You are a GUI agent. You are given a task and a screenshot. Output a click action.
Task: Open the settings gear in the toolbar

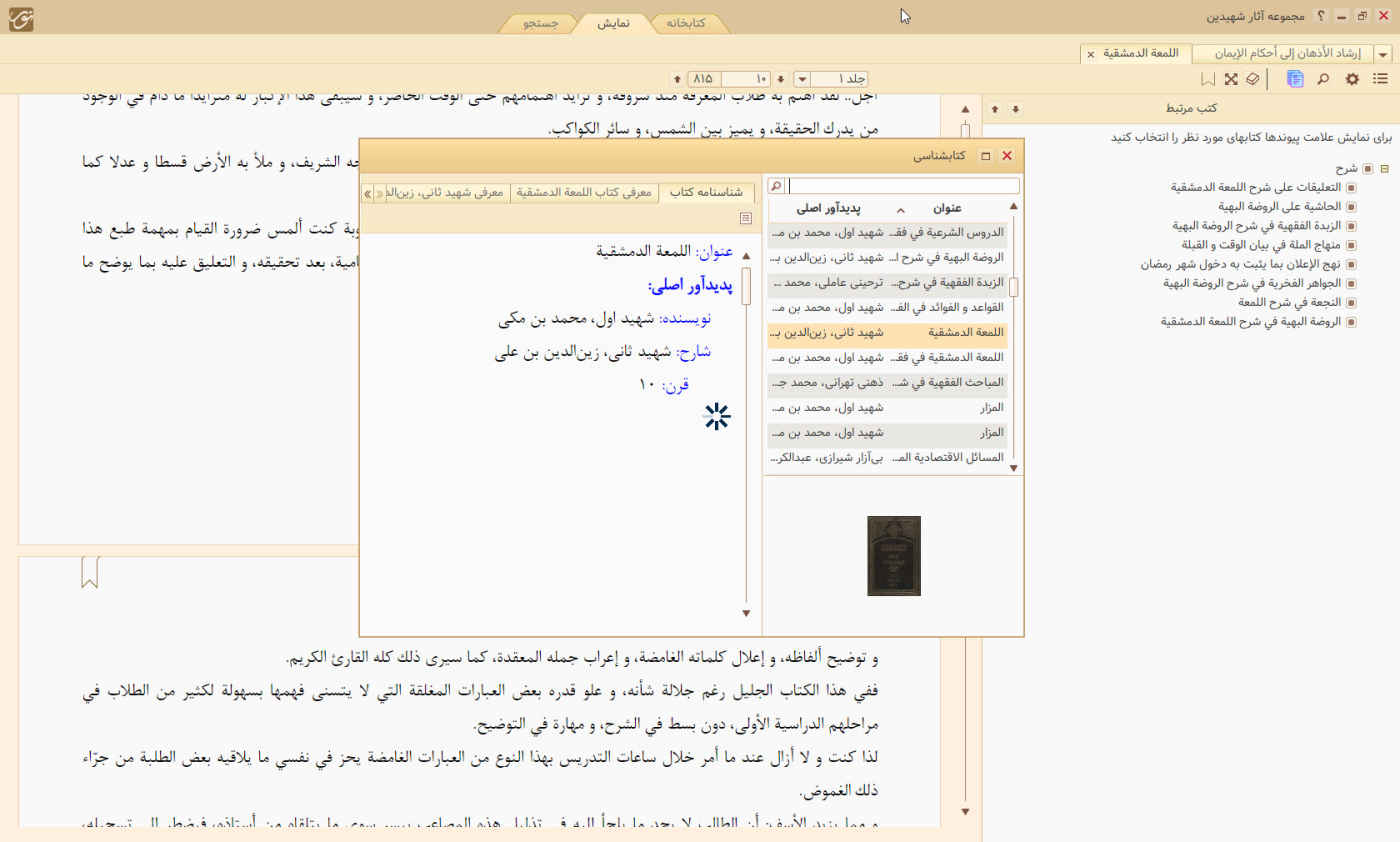1352,79
